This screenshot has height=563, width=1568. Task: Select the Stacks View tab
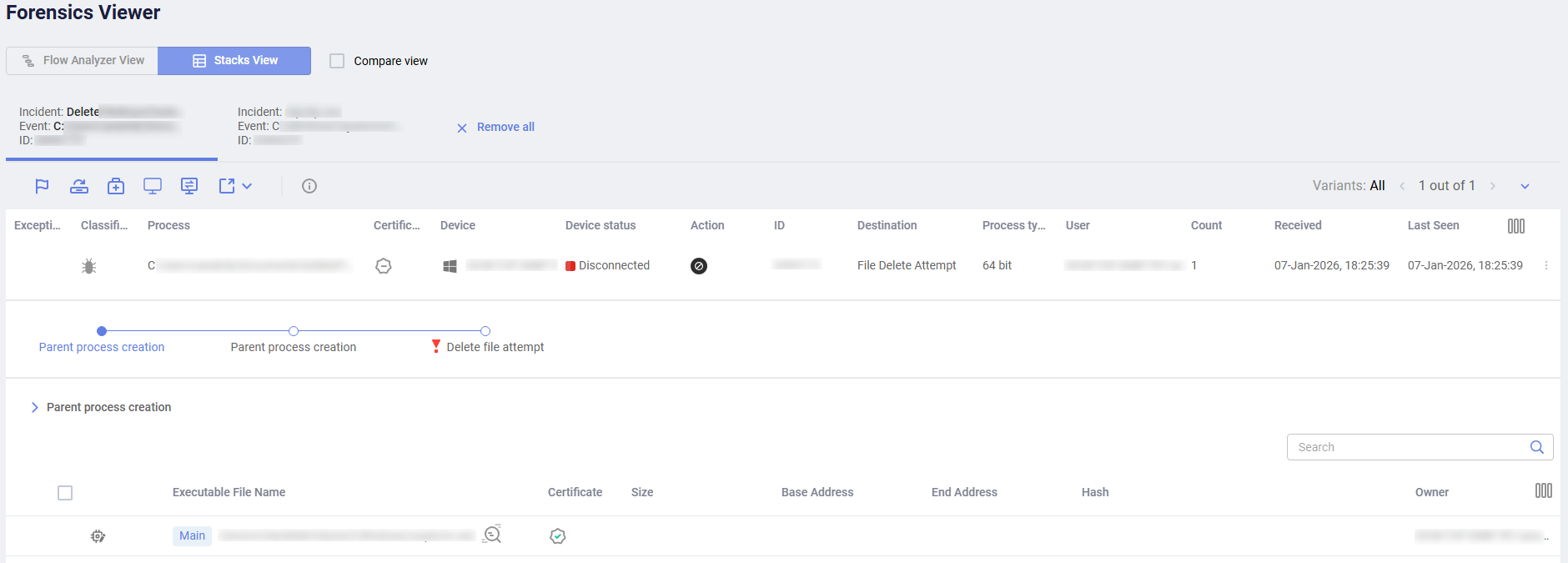coord(234,61)
